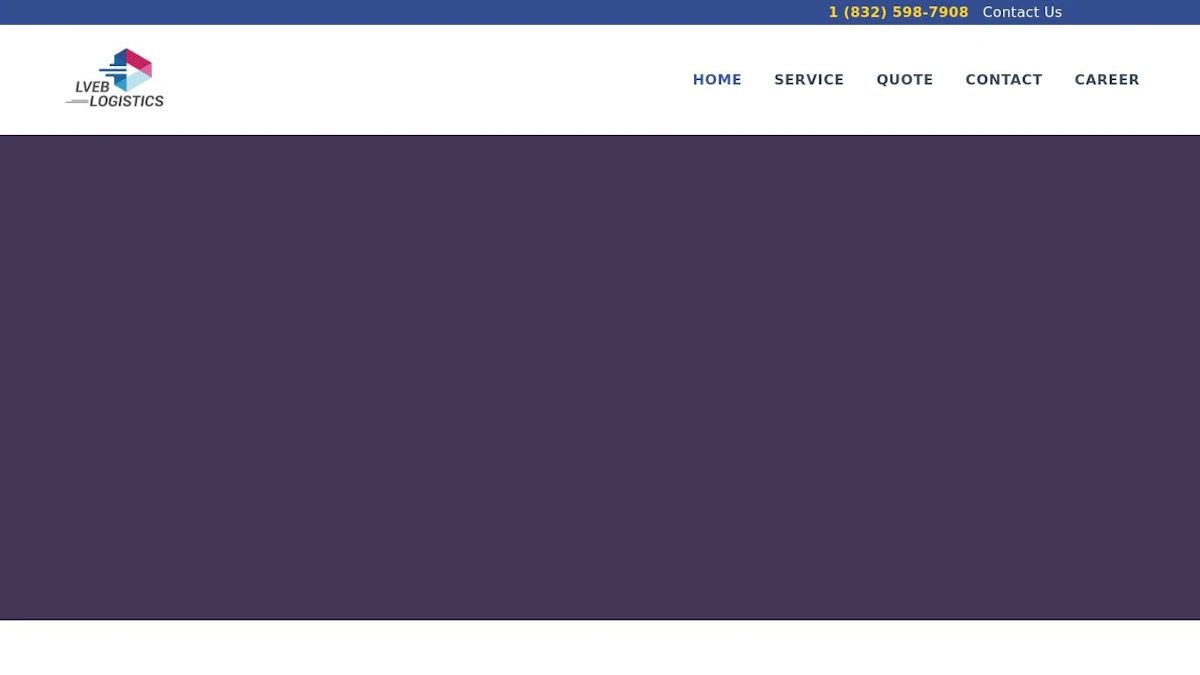Navigate to the CONTACT menu item
The image size is (1200, 675).
[1004, 80]
